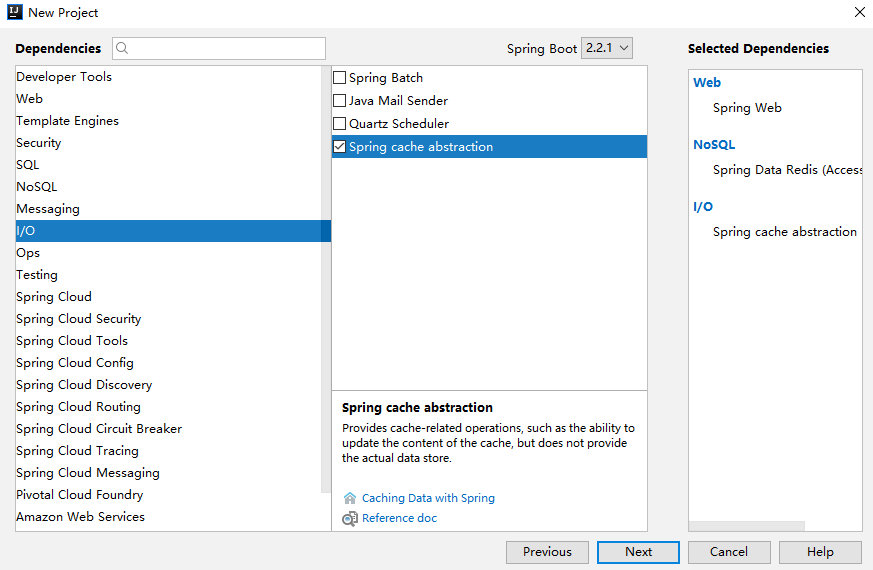
Task: Select the Web category
Action: (168, 99)
